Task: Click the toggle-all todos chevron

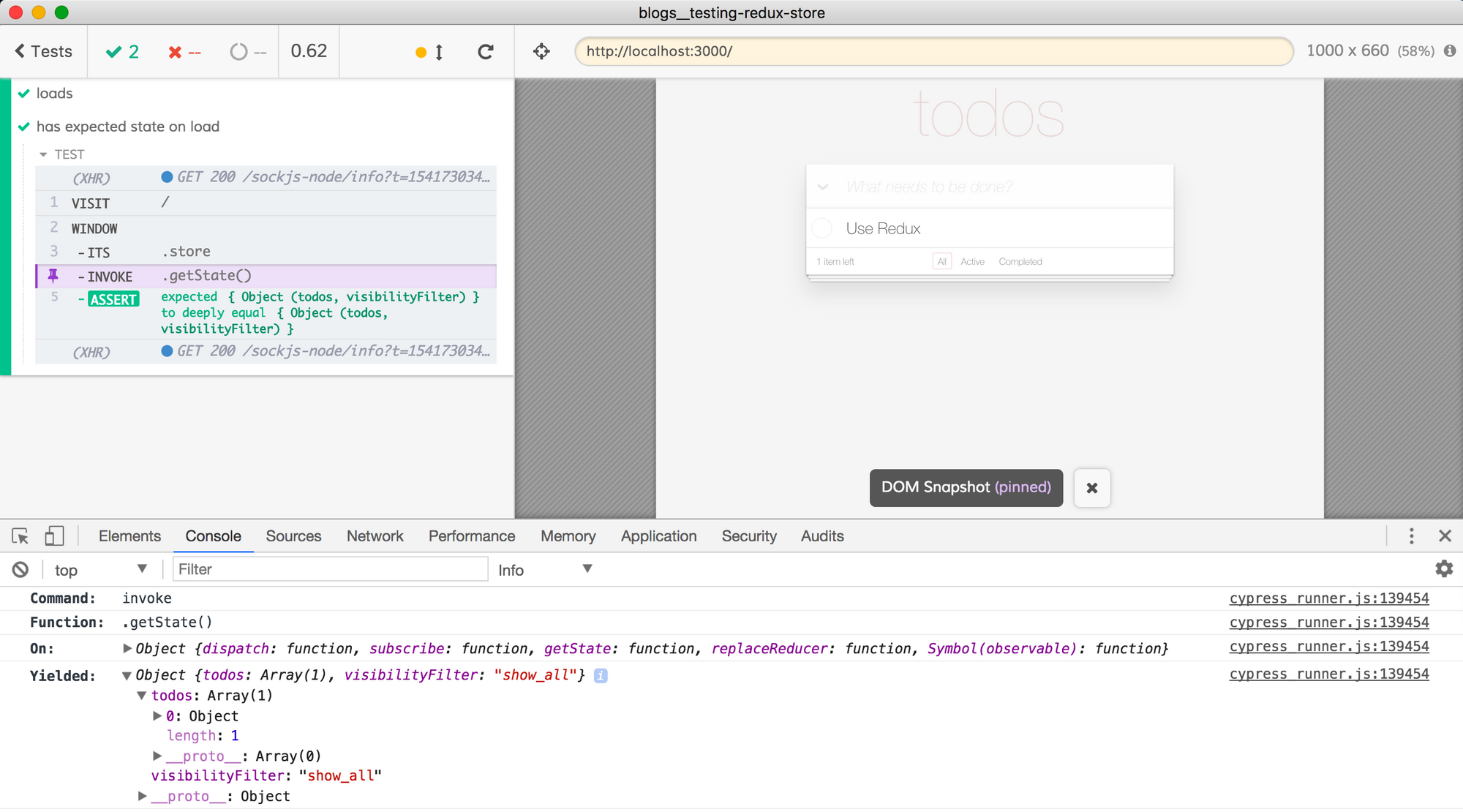Action: (823, 187)
